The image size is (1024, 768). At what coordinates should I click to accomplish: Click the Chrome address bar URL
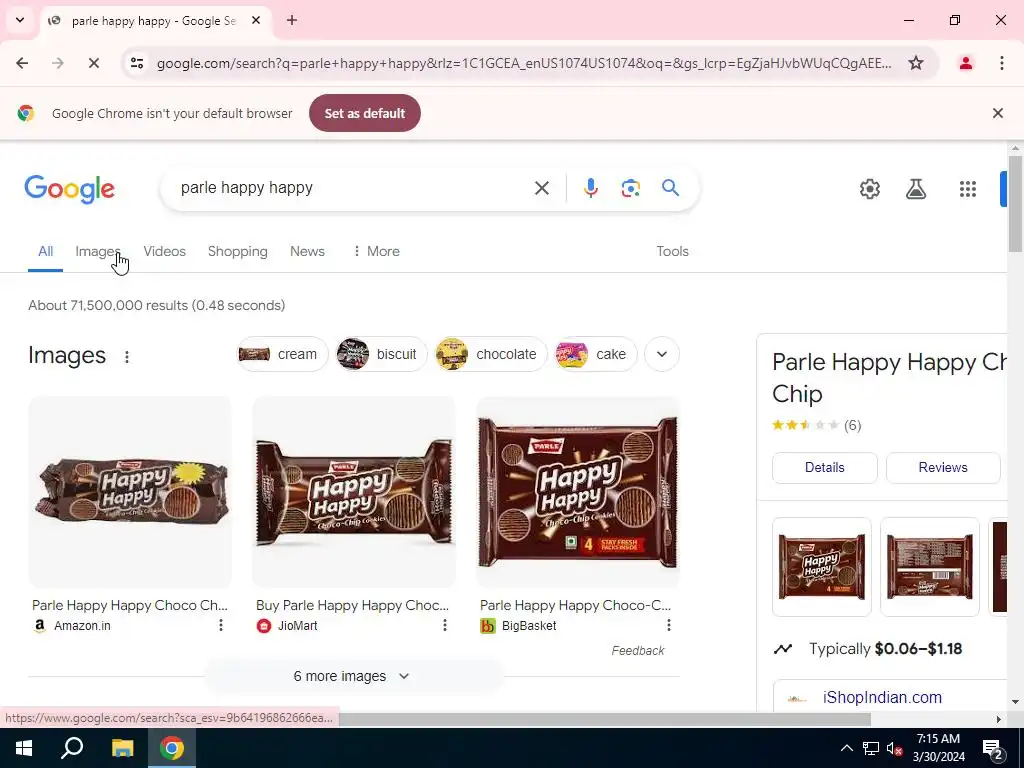click(x=524, y=63)
